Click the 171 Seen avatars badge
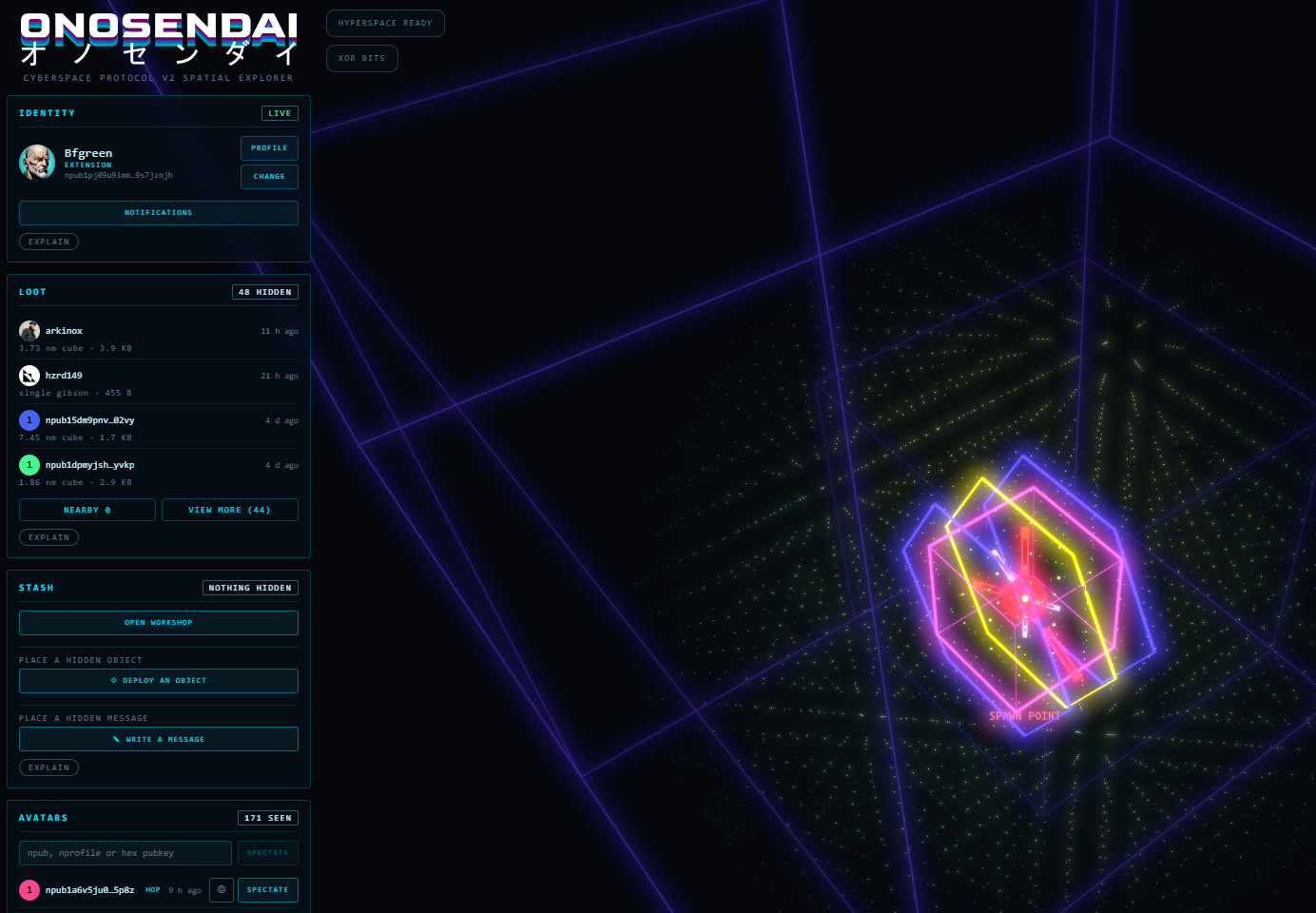This screenshot has height=913, width=1316. click(268, 818)
